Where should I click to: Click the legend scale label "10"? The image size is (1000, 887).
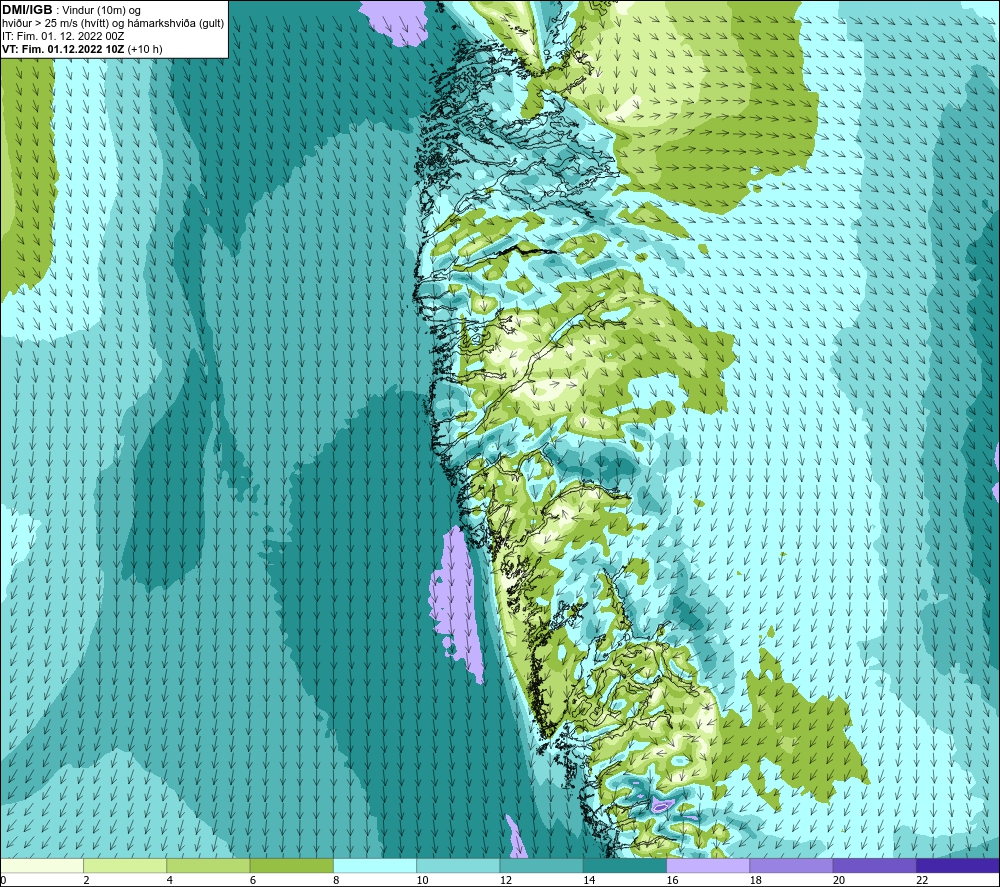pyautogui.click(x=423, y=880)
